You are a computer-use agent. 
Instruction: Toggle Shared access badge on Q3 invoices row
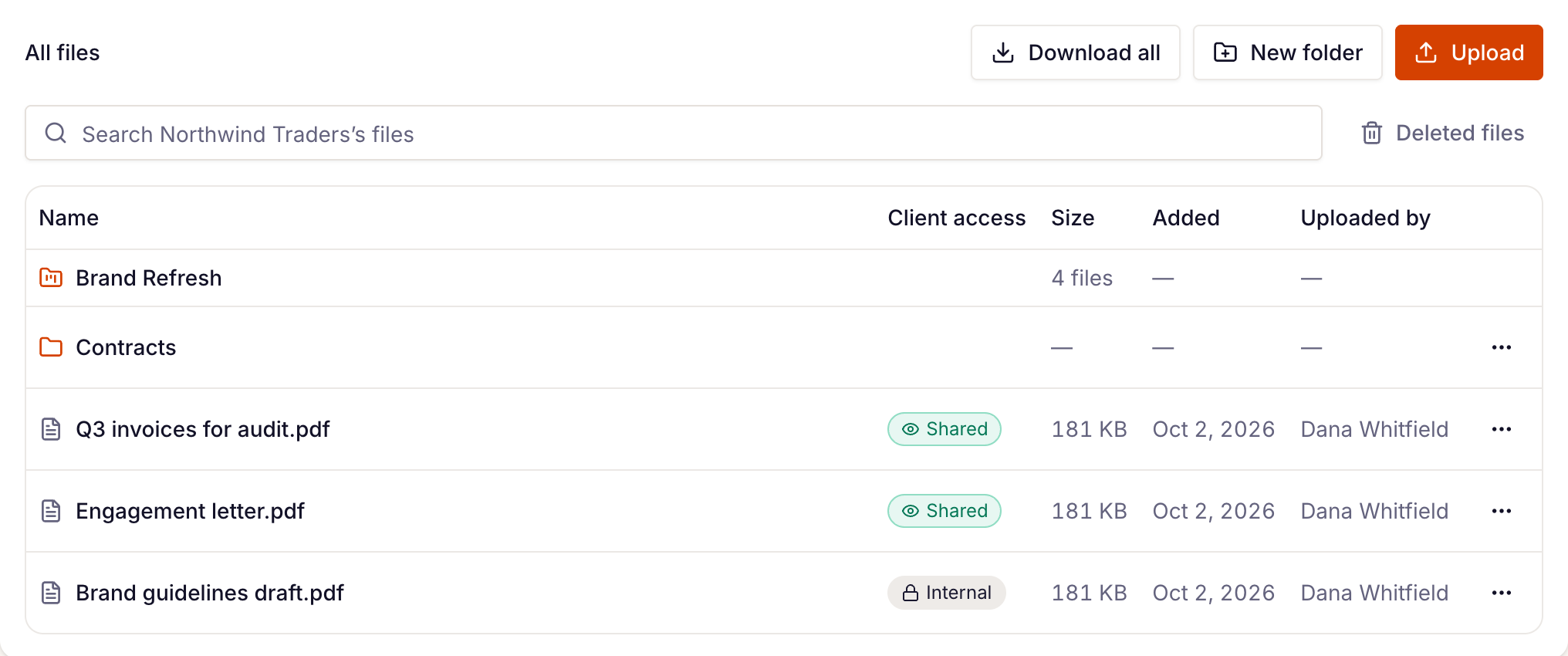pyautogui.click(x=945, y=429)
